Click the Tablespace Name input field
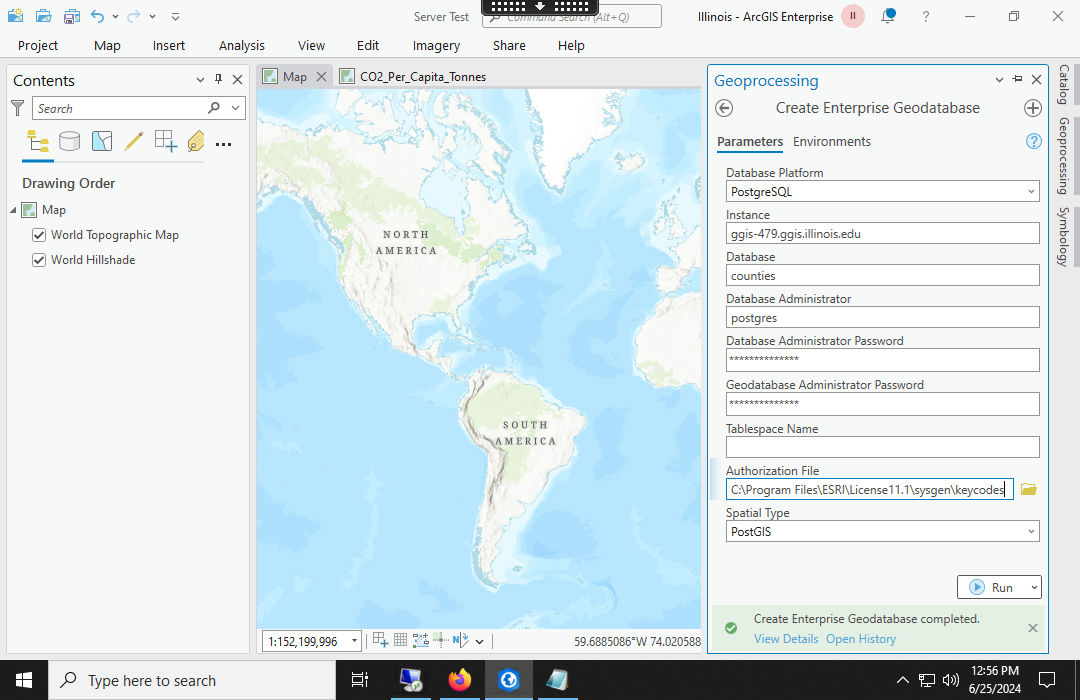This screenshot has width=1080, height=700. point(882,447)
